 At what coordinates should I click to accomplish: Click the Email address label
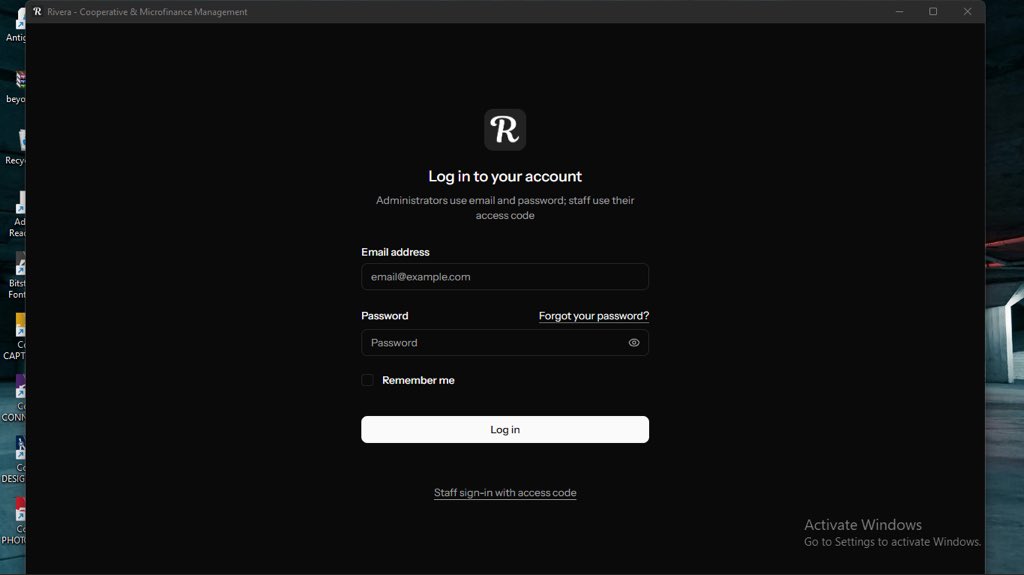pyautogui.click(x=395, y=252)
